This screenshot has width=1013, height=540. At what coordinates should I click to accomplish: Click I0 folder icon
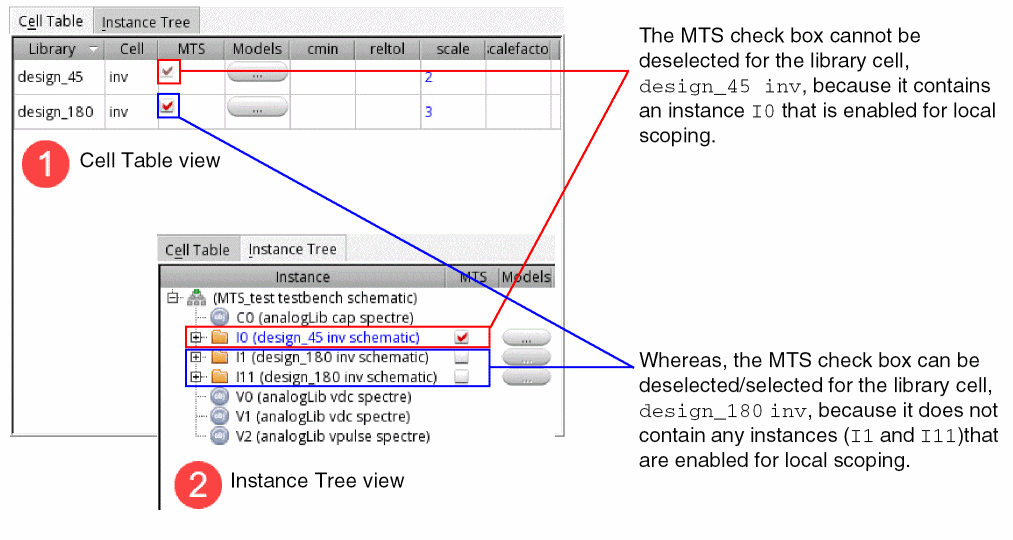click(220, 337)
